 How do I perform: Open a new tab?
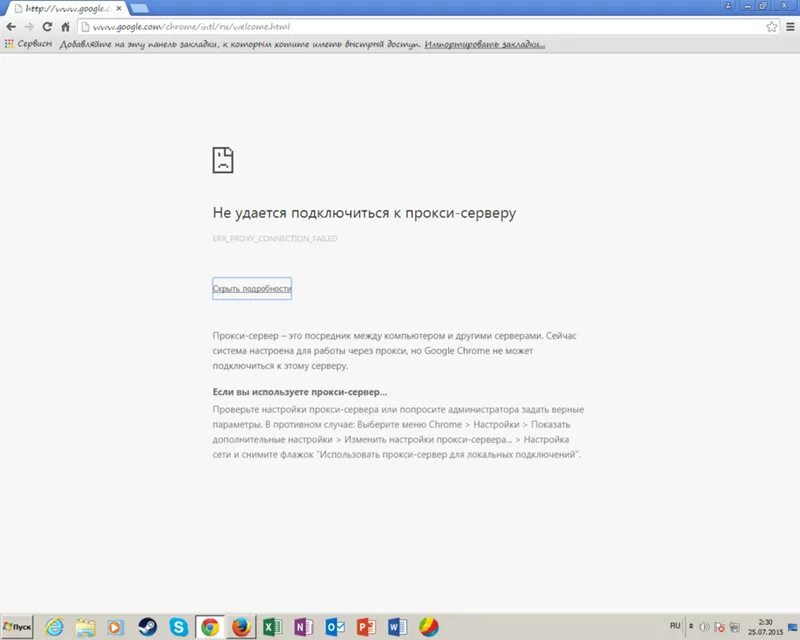pyautogui.click(x=139, y=8)
